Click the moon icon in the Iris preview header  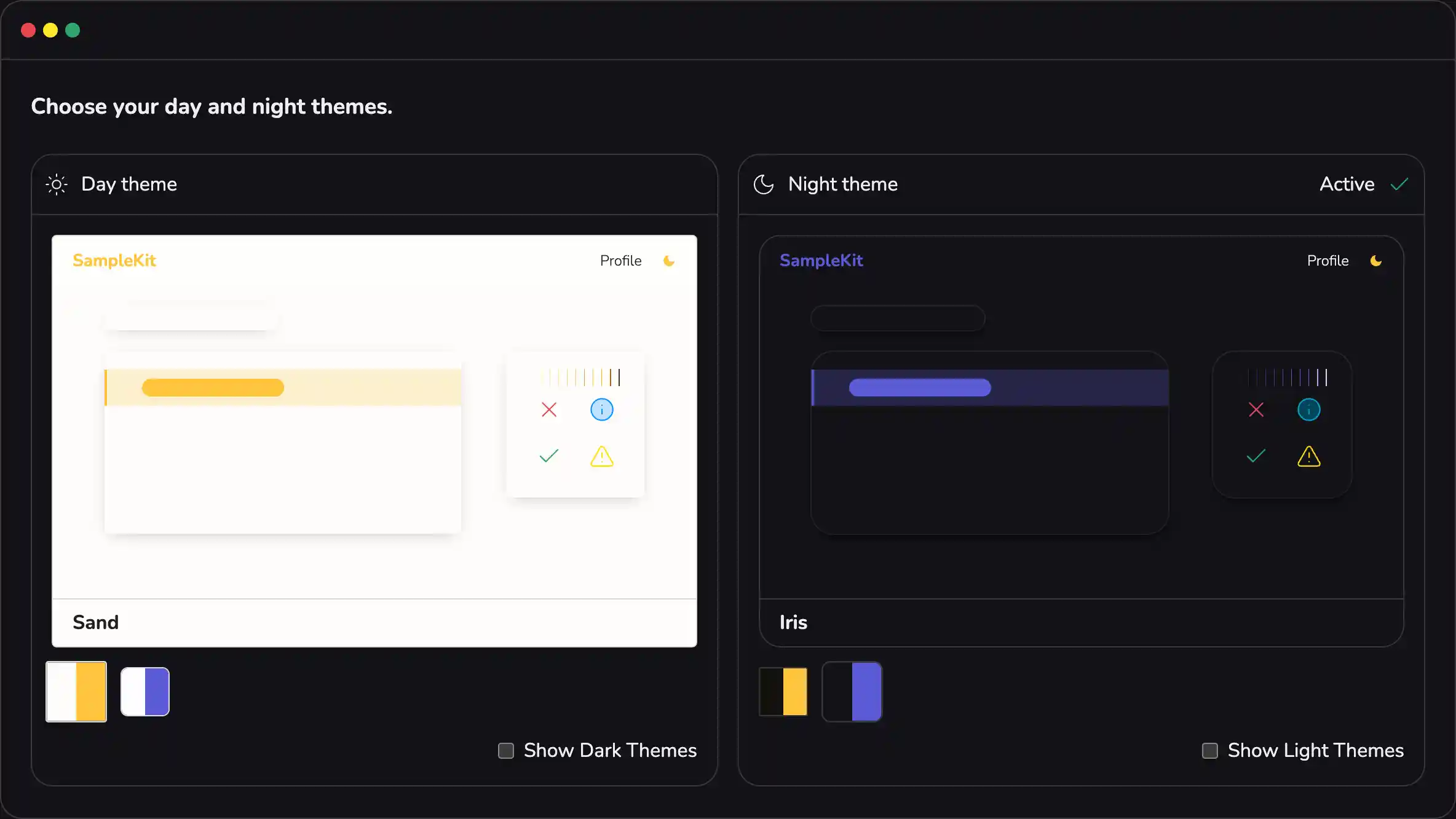point(1376,261)
